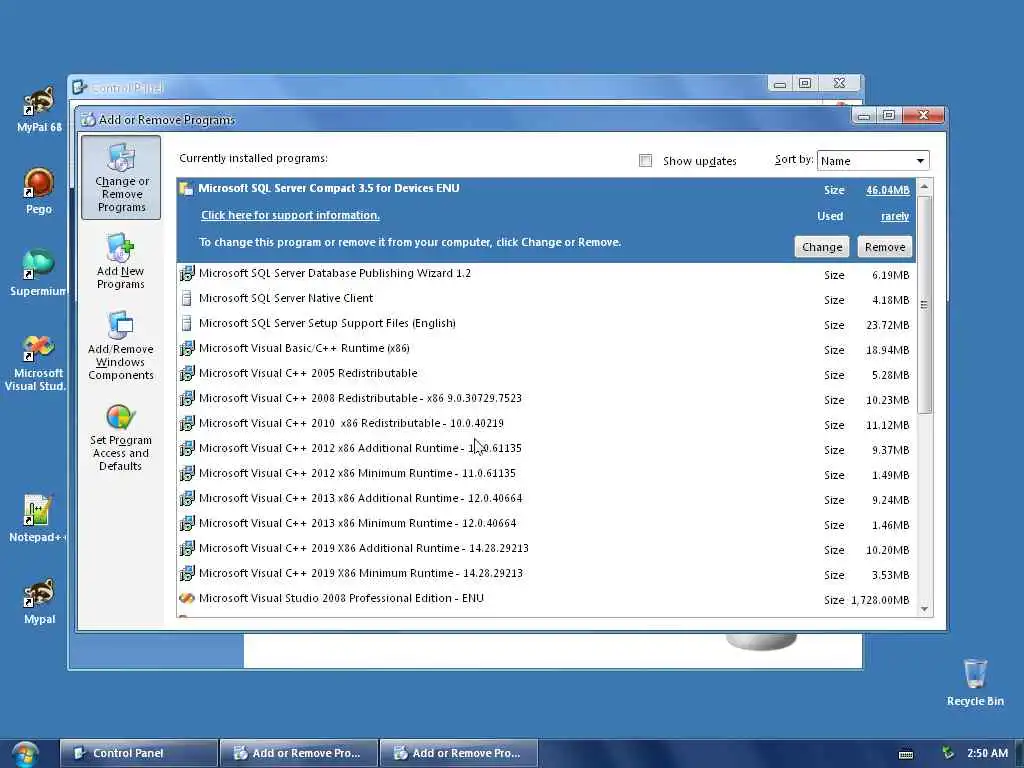Select Microsoft Visual C++ 2005 Redistributable entry
The image size is (1024, 768).
pyautogui.click(x=546, y=374)
